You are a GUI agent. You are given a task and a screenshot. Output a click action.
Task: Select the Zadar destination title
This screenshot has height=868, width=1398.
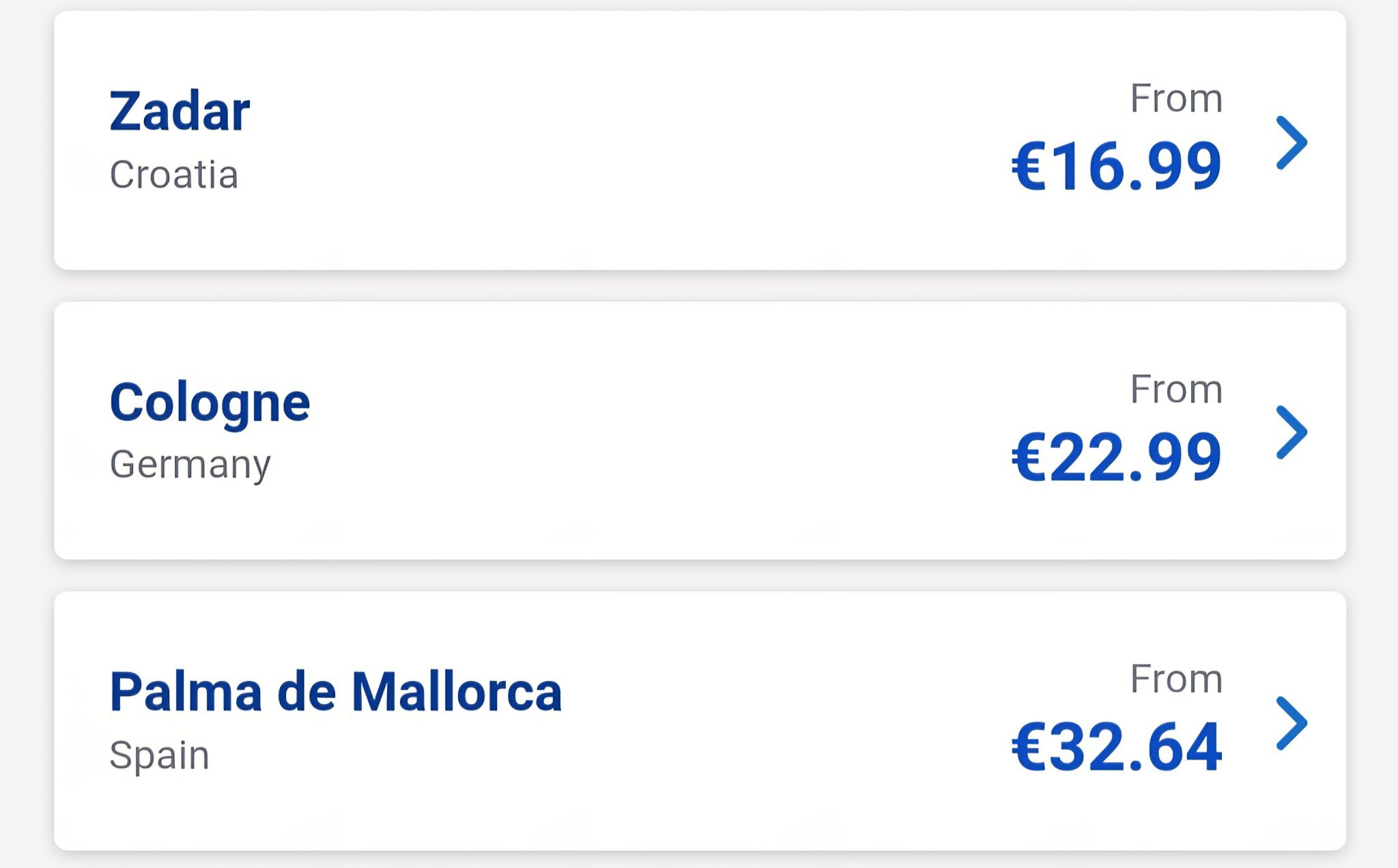coord(180,111)
